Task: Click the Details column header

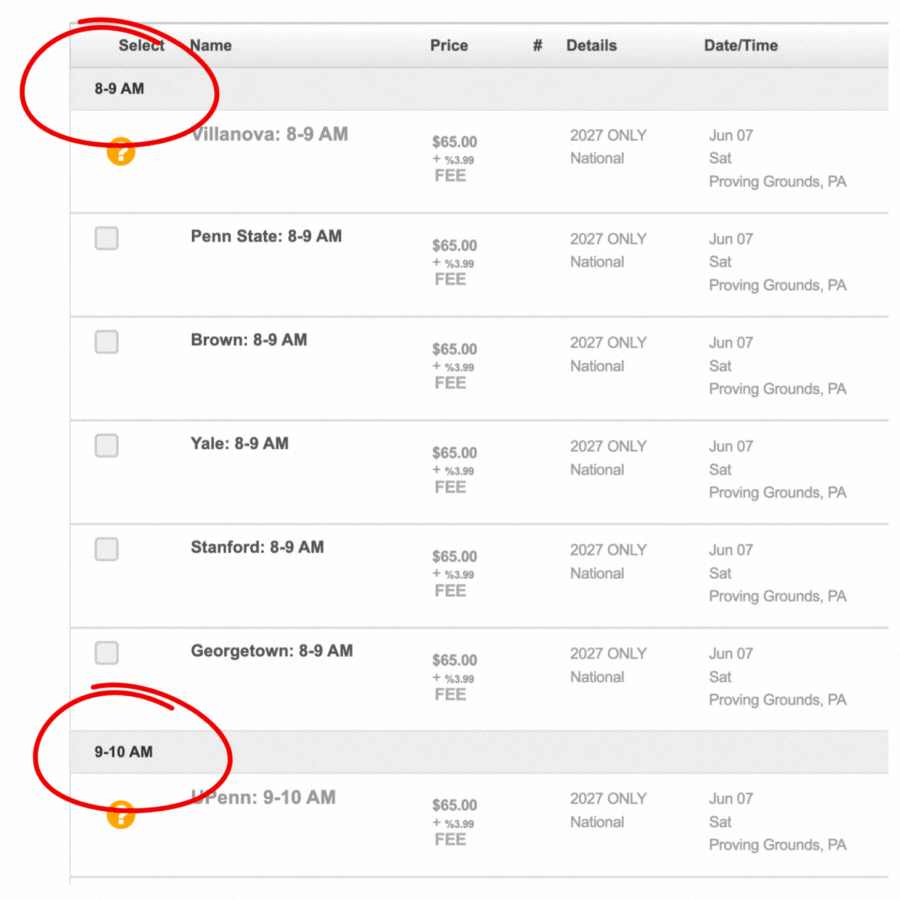Action: (591, 45)
